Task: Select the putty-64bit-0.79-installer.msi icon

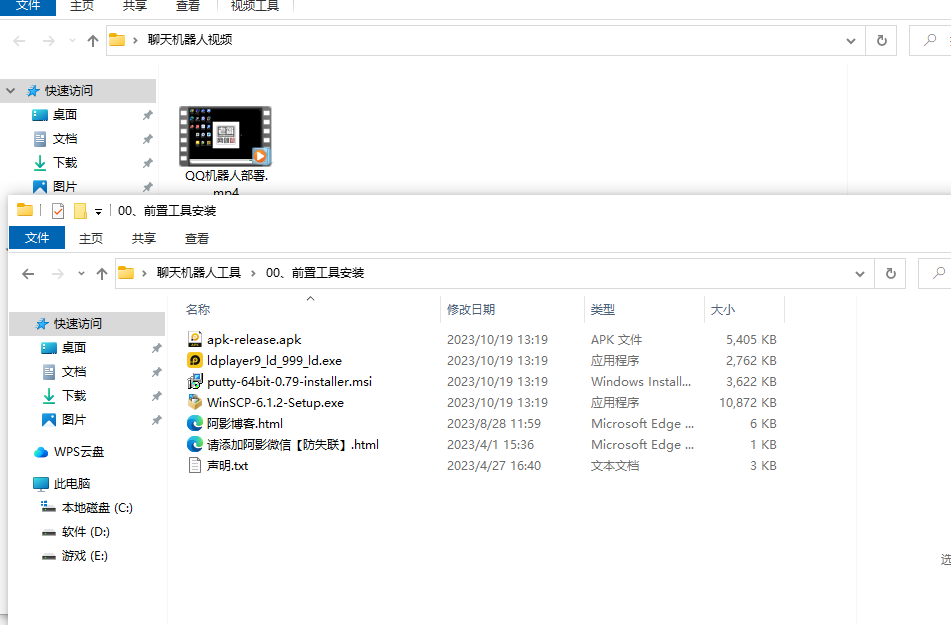Action: coord(195,382)
